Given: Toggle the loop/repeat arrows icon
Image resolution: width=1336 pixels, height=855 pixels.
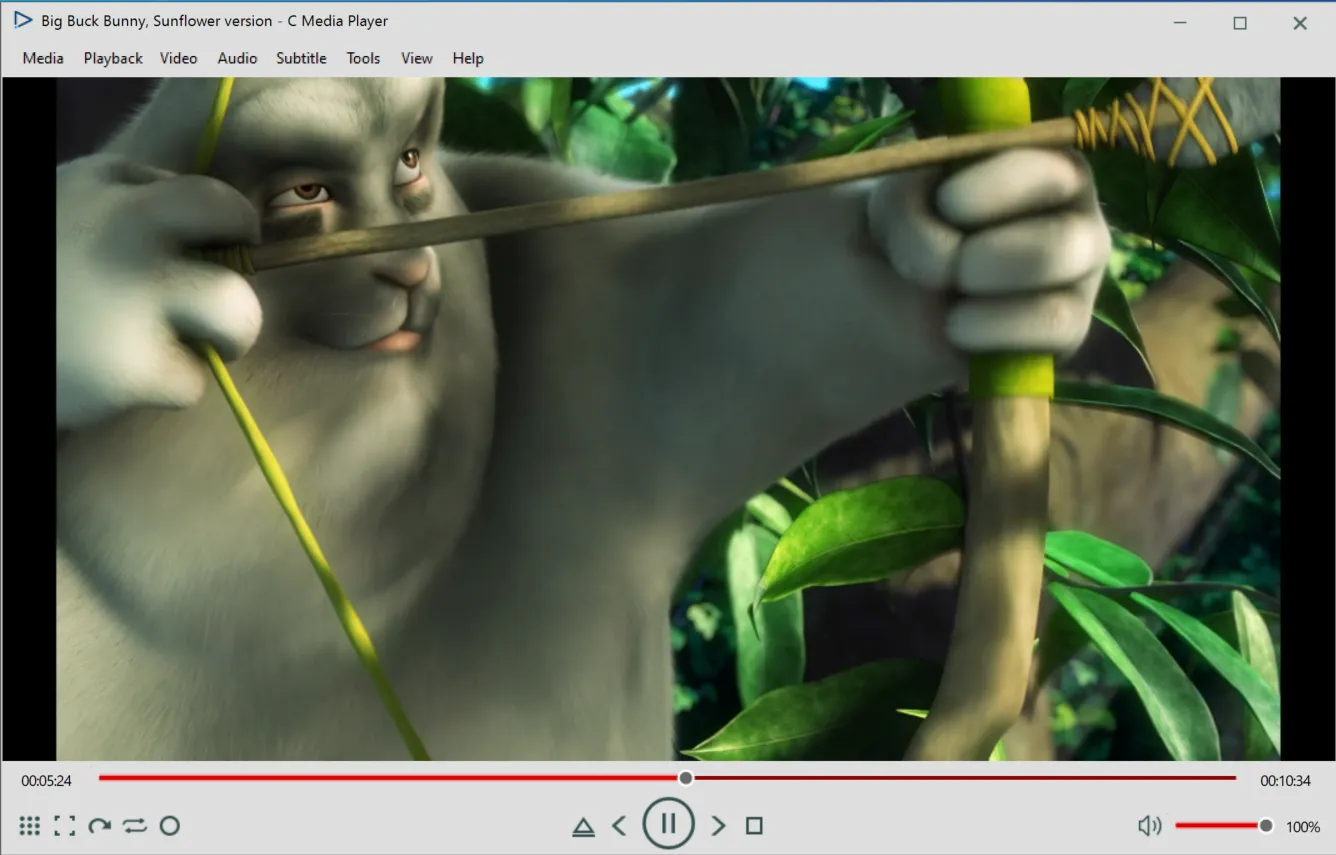Looking at the screenshot, I should coord(134,826).
